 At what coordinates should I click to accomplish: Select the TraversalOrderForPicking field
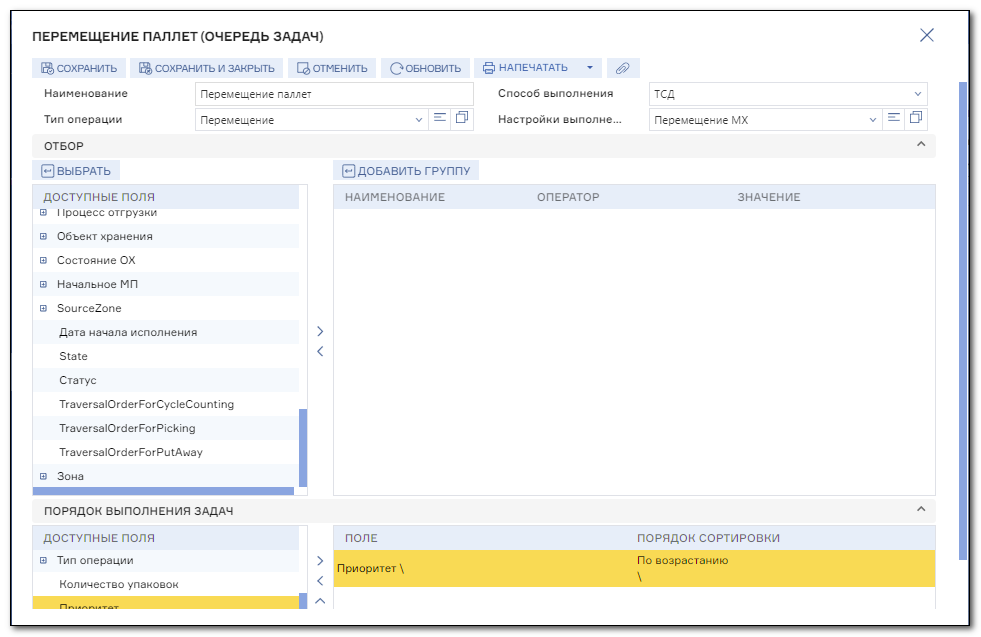pyautogui.click(x=128, y=429)
